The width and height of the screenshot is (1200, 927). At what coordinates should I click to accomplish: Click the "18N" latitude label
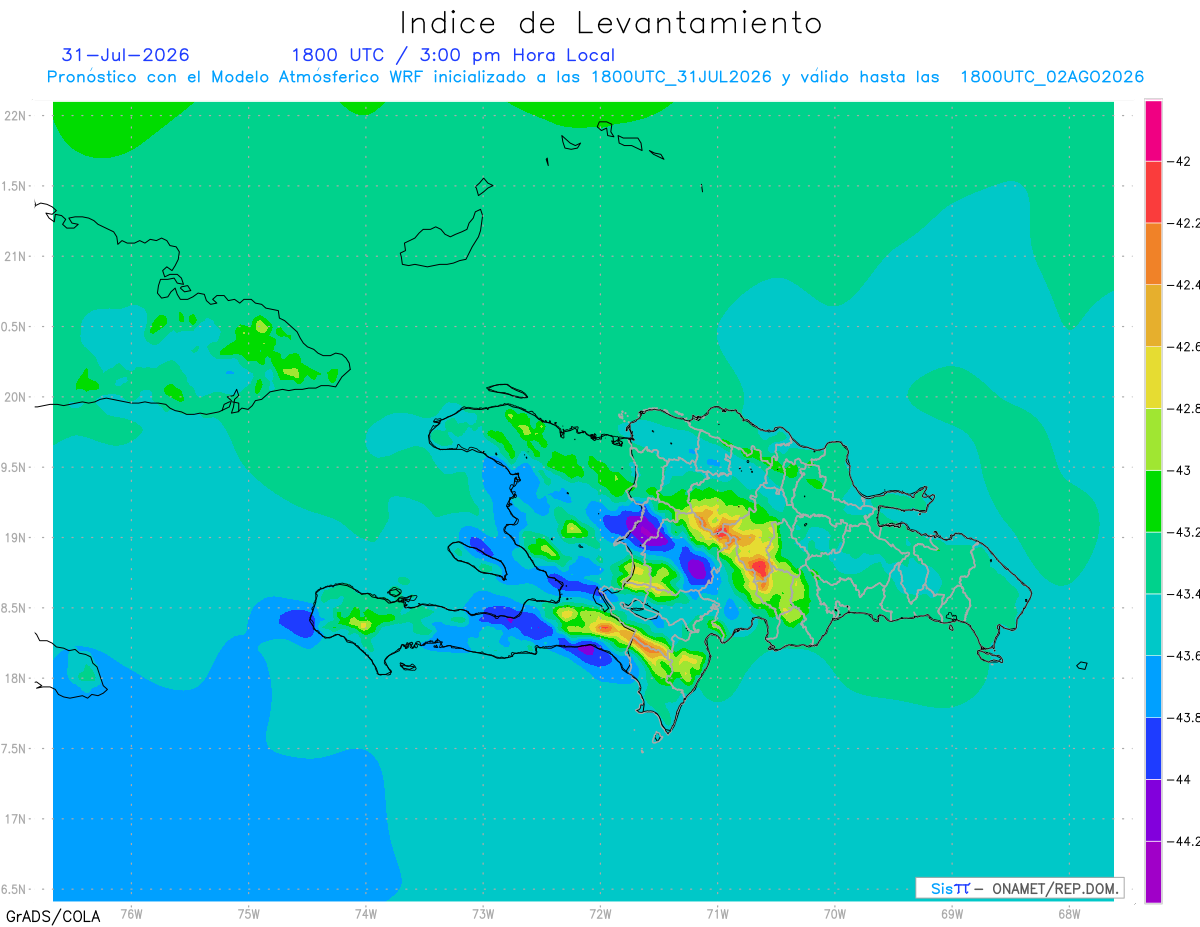tap(17, 678)
